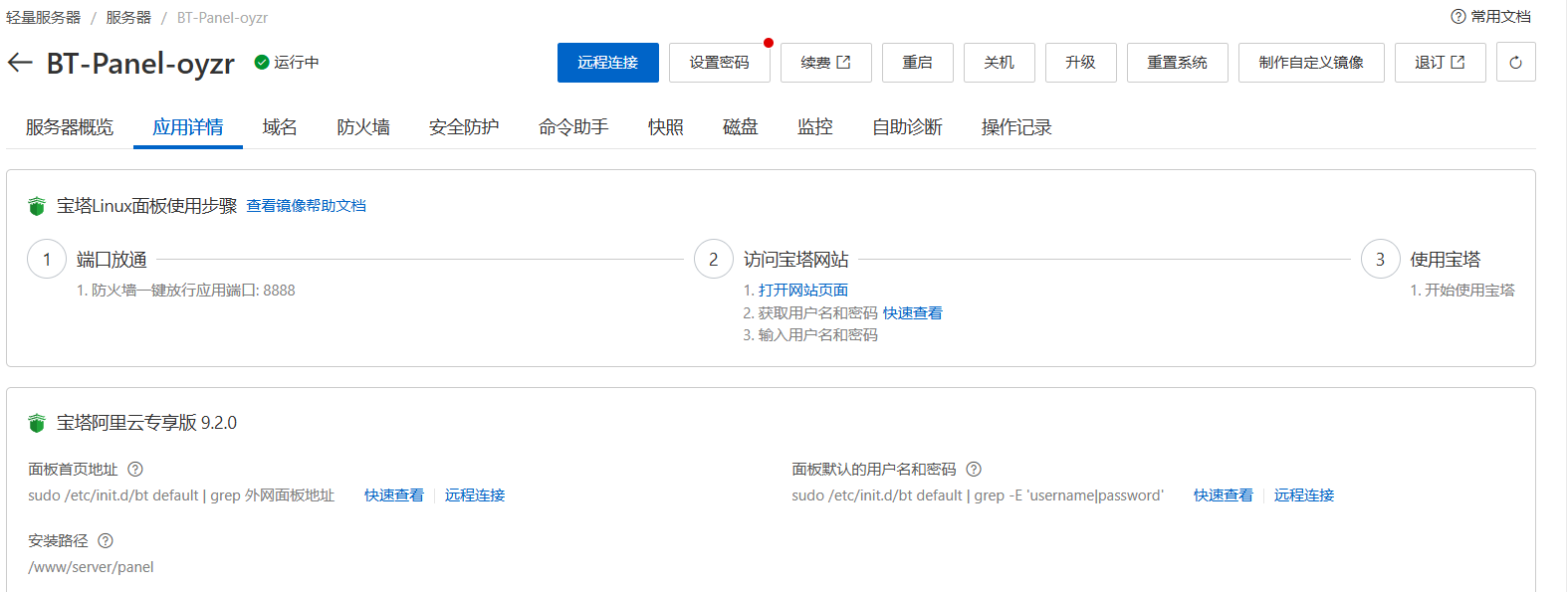Click the refresh icon button
Viewport: 1568px width, 592px height.
(1515, 63)
